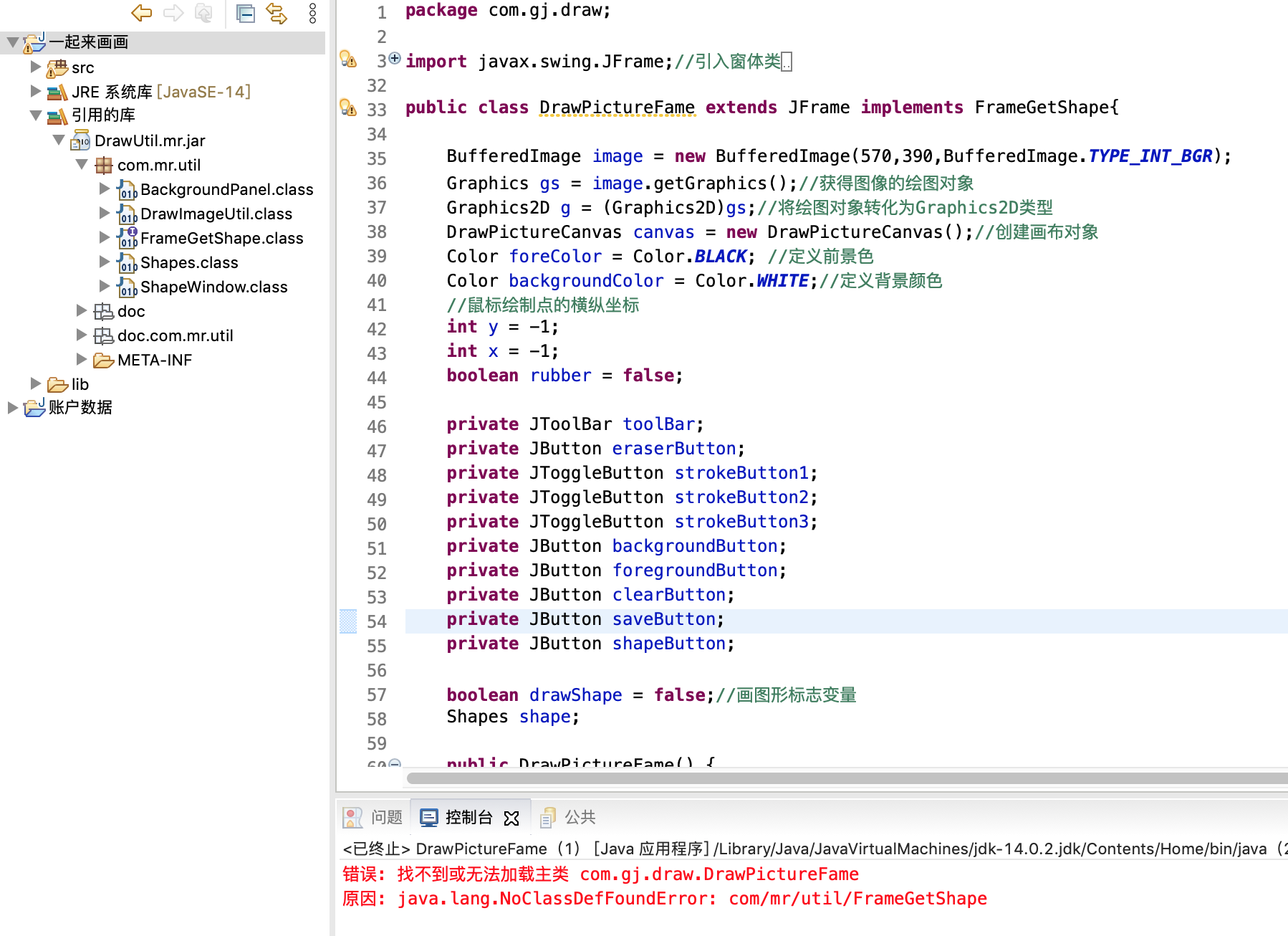Screen dimensions: 1288x936
Task: Click the toolBar field on line 46
Action: pyautogui.click(x=659, y=424)
